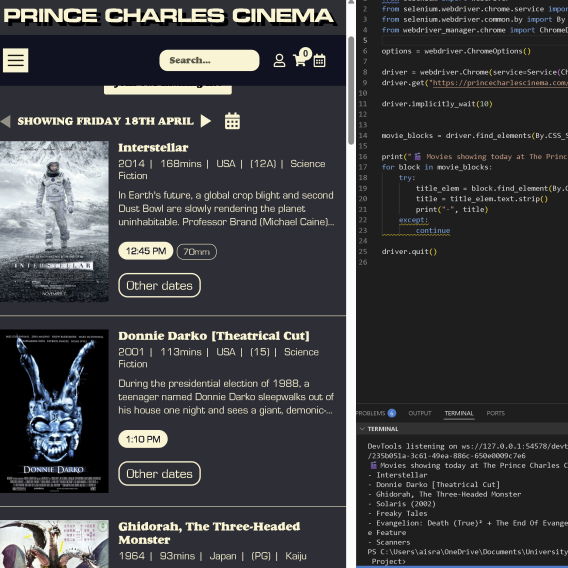Click 'Scanners' in terminal output
This screenshot has width=568, height=568.
point(393,542)
